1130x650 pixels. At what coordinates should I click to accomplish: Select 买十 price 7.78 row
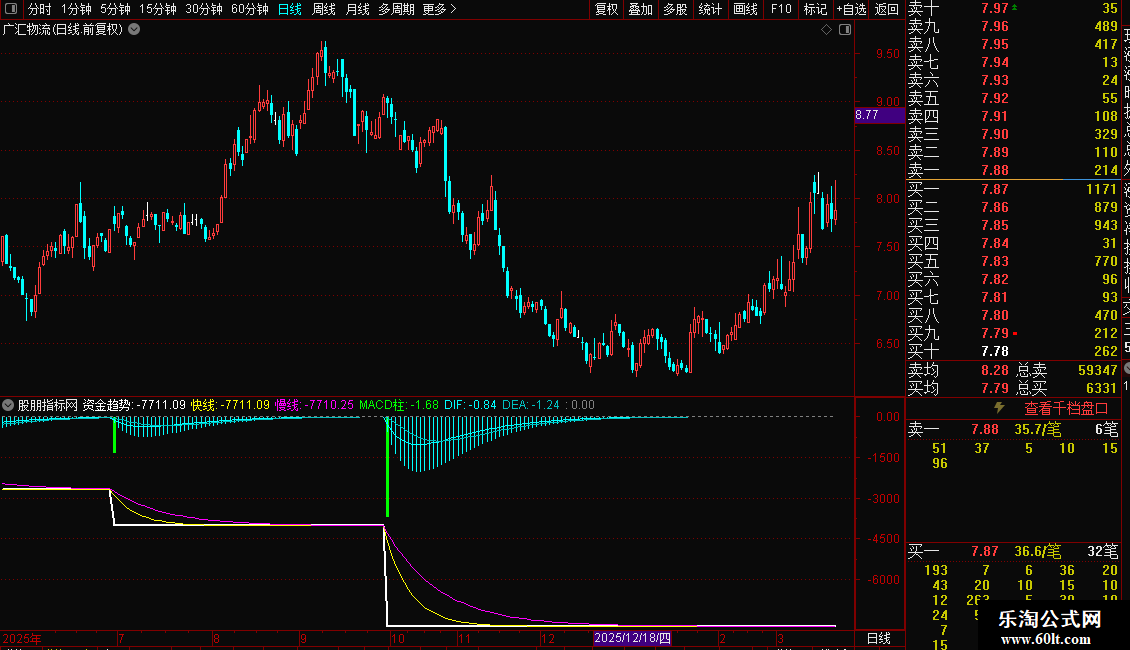tap(1013, 352)
